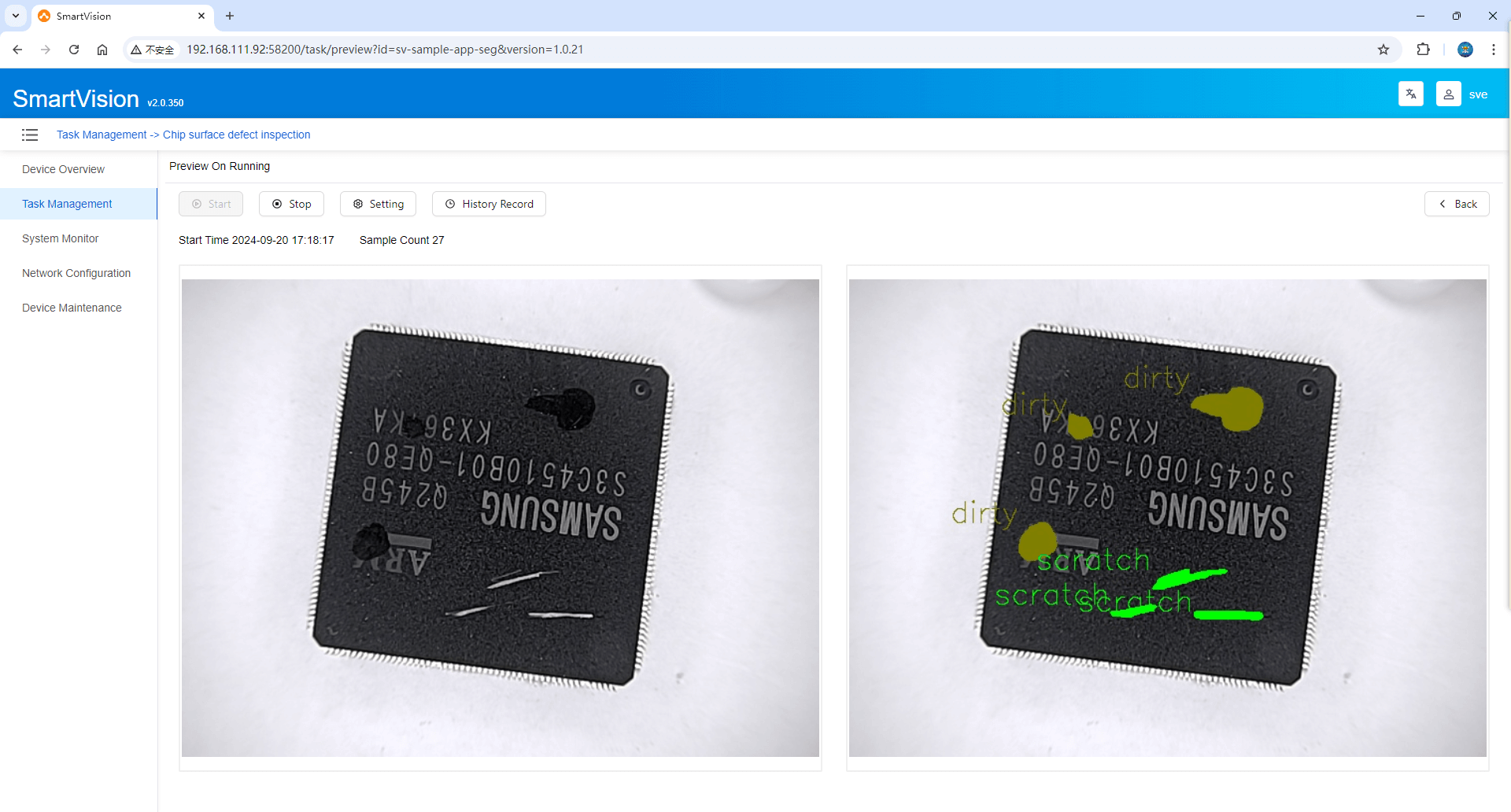Open a new browser tab
Screen dimensions: 1511x812
tap(230, 16)
